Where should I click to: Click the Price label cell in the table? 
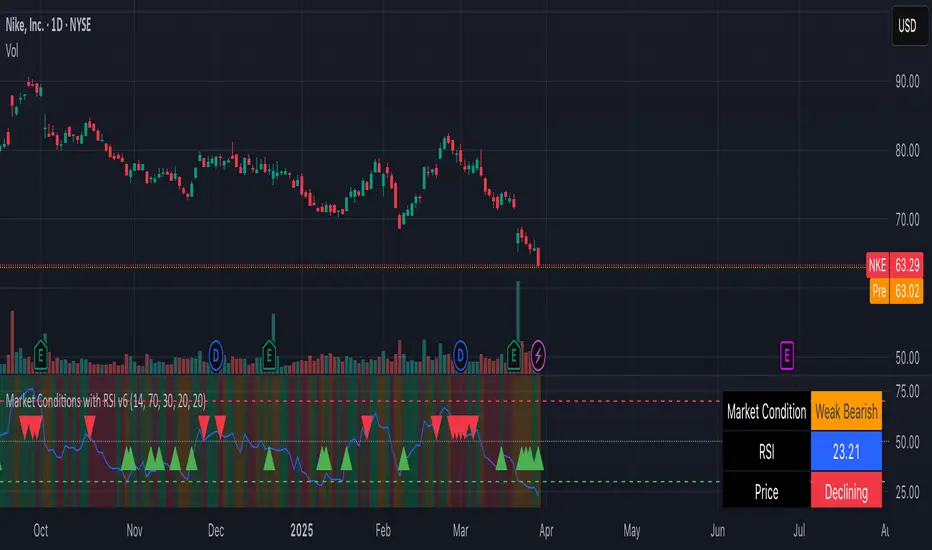point(766,492)
